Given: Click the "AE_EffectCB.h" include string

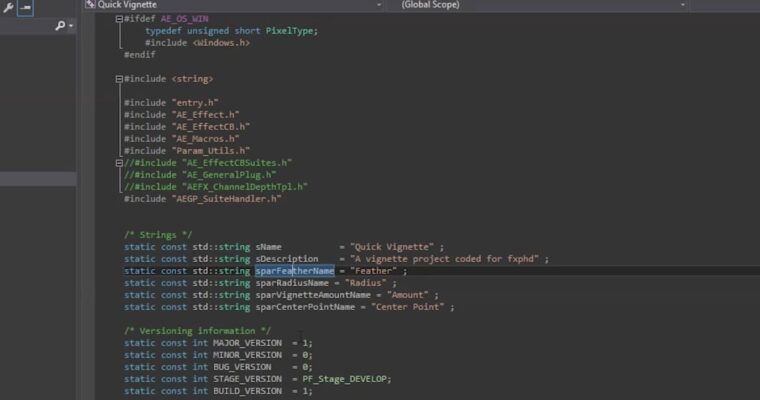Looking at the screenshot, I should [211, 127].
